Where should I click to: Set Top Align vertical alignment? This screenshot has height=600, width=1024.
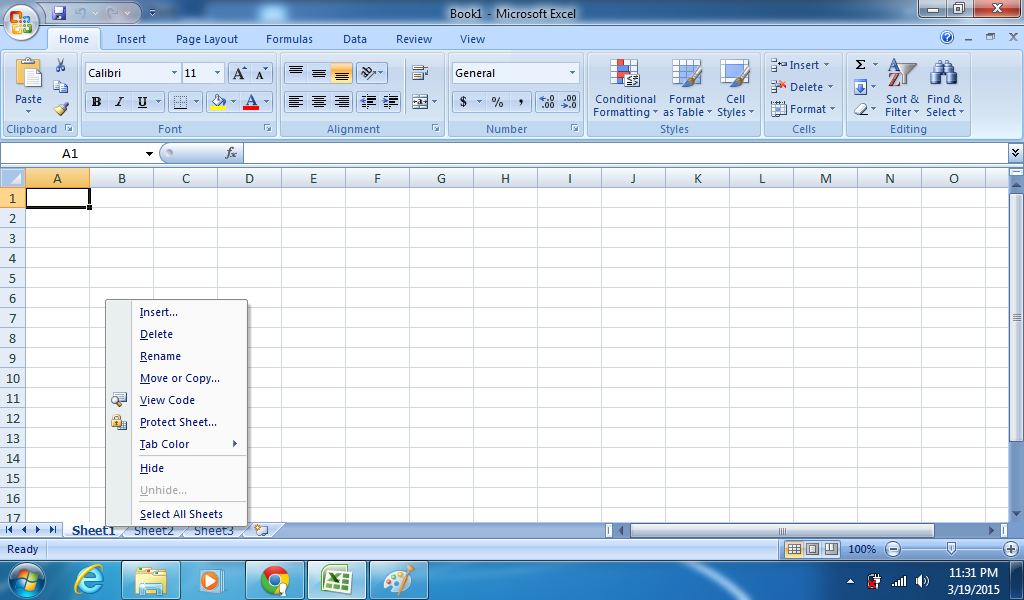296,72
